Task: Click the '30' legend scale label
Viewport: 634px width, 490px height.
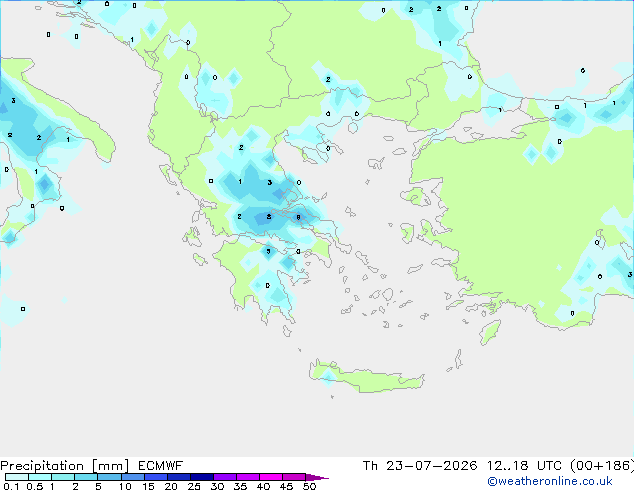Action: click(x=217, y=486)
